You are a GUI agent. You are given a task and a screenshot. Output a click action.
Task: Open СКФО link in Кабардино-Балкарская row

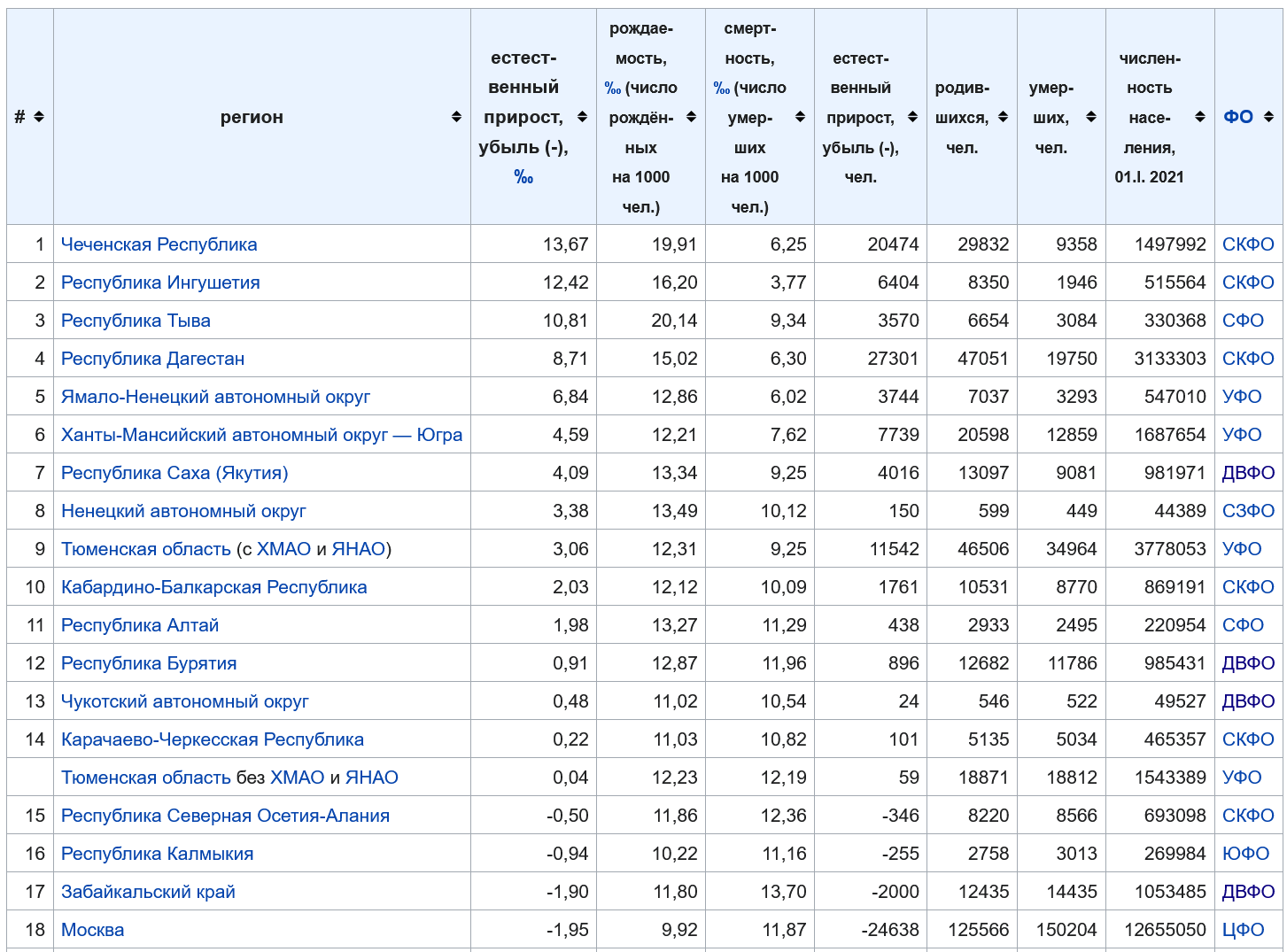pyautogui.click(x=1248, y=587)
